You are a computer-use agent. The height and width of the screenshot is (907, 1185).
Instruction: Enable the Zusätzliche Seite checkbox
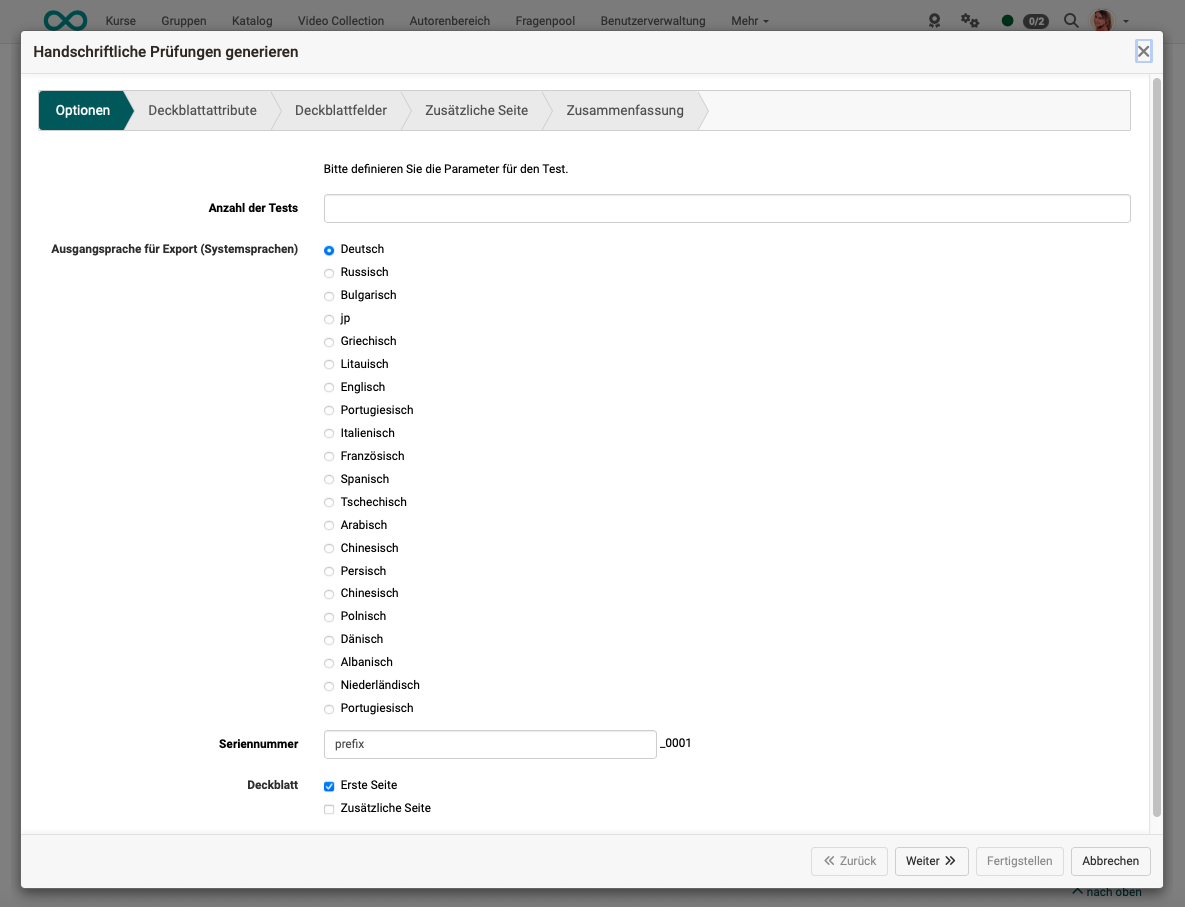point(328,808)
